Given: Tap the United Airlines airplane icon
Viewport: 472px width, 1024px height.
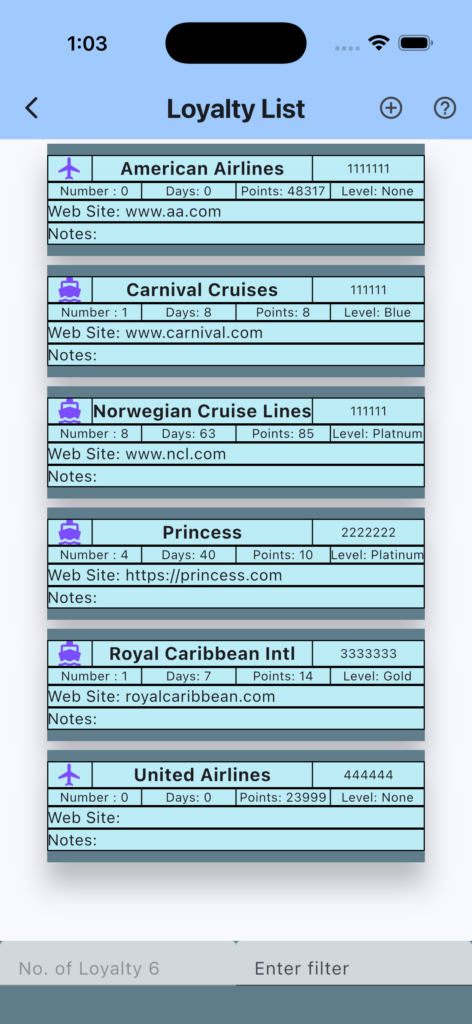Looking at the screenshot, I should click(x=69, y=775).
